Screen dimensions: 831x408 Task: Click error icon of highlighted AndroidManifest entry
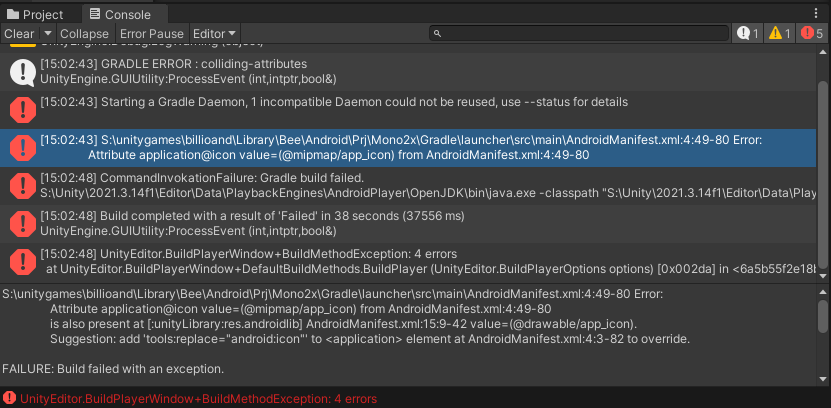(22, 147)
